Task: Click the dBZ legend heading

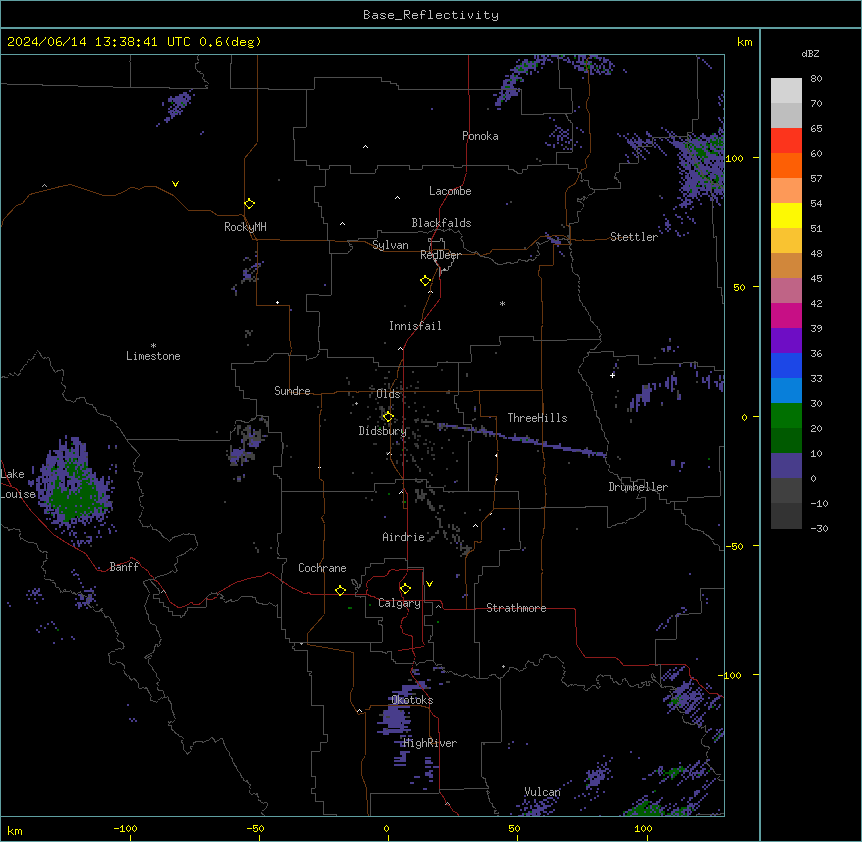Action: (x=810, y=53)
